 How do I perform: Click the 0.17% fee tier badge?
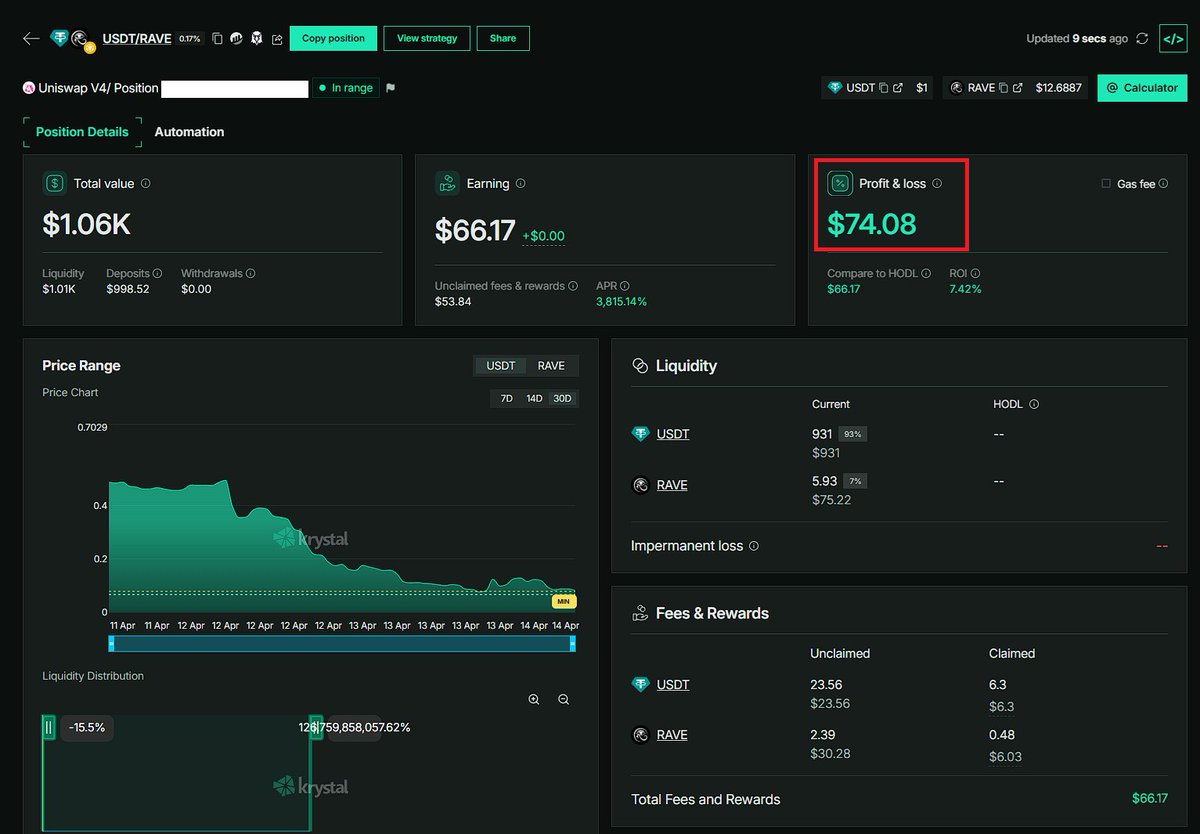[190, 39]
